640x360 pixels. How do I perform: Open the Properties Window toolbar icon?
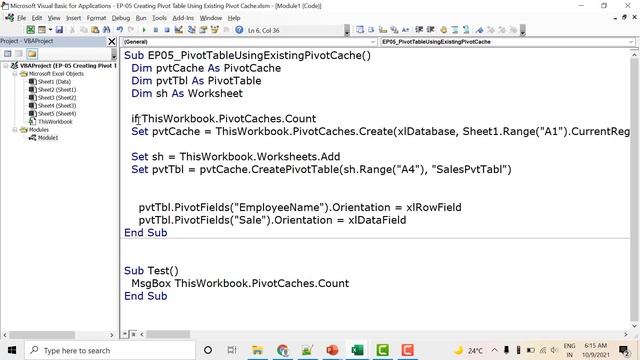[x=203, y=30]
